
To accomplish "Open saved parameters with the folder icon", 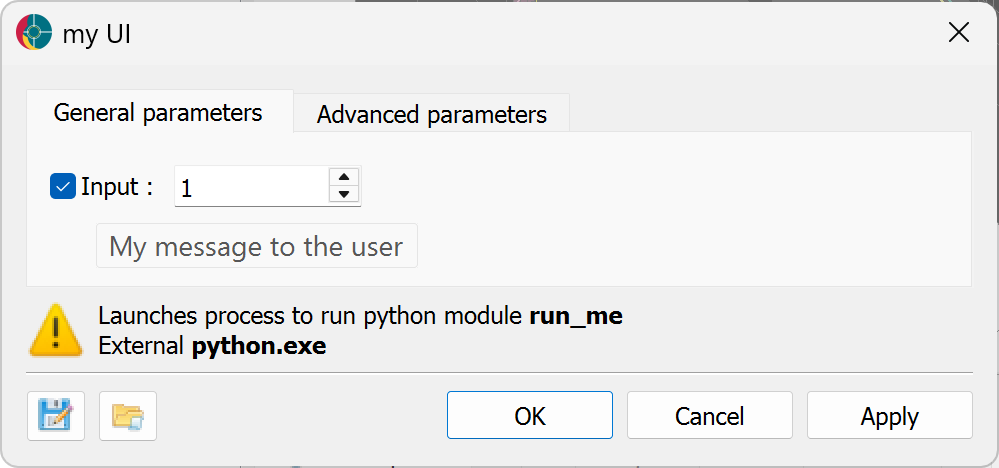I will point(128,416).
